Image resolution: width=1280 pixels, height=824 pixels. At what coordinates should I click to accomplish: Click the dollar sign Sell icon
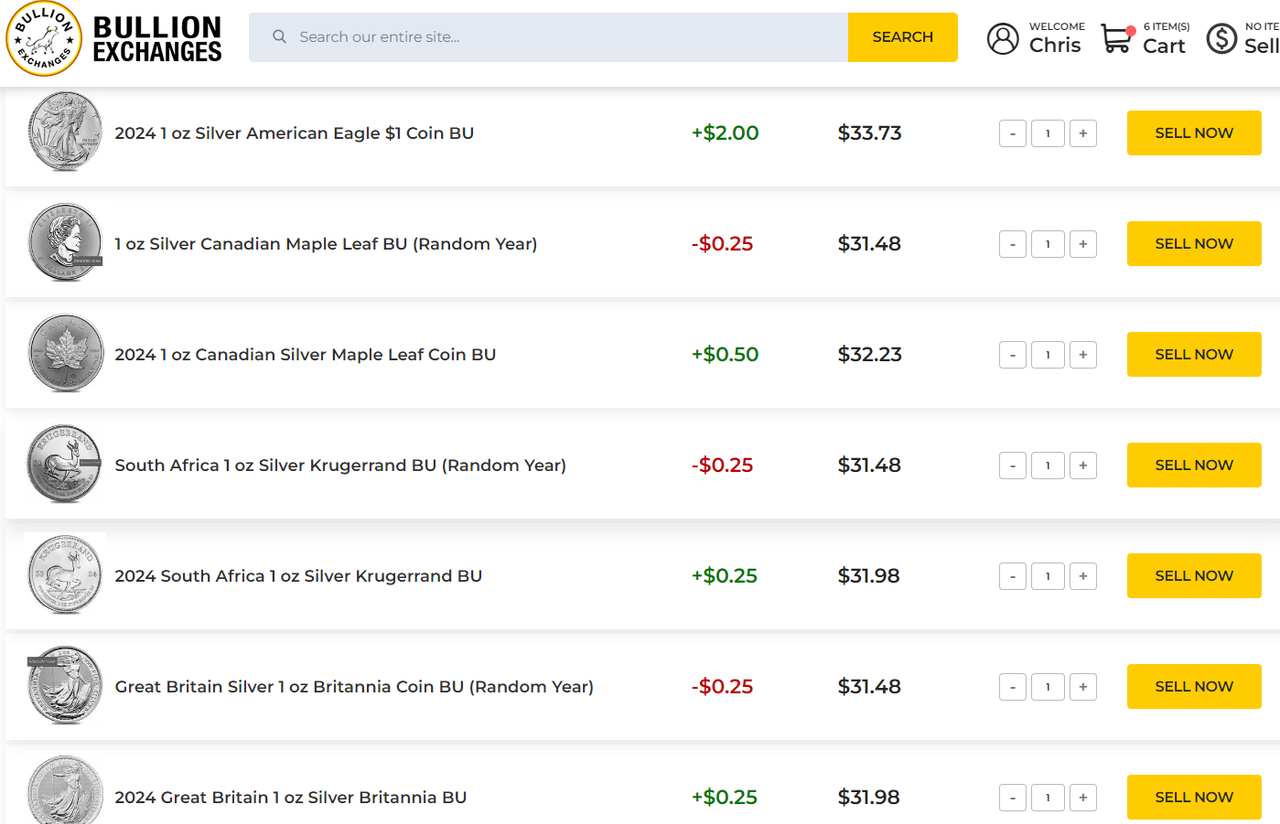[1222, 39]
